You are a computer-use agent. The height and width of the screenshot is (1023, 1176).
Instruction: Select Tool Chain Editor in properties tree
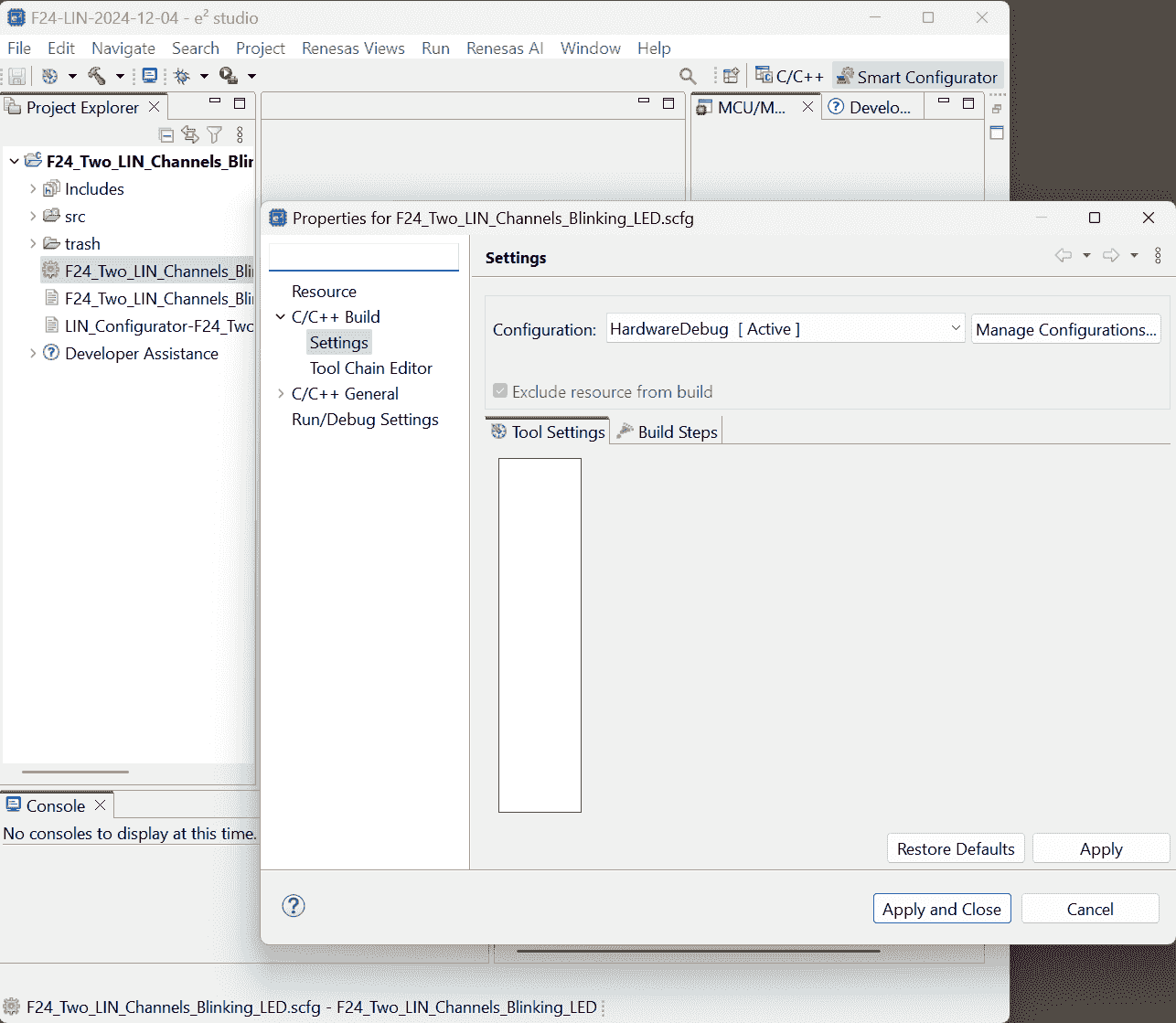[x=370, y=368]
